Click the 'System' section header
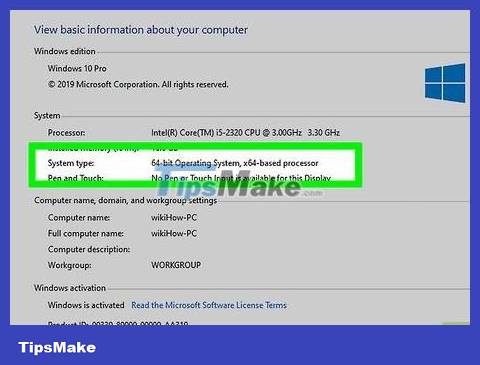 tap(47, 116)
